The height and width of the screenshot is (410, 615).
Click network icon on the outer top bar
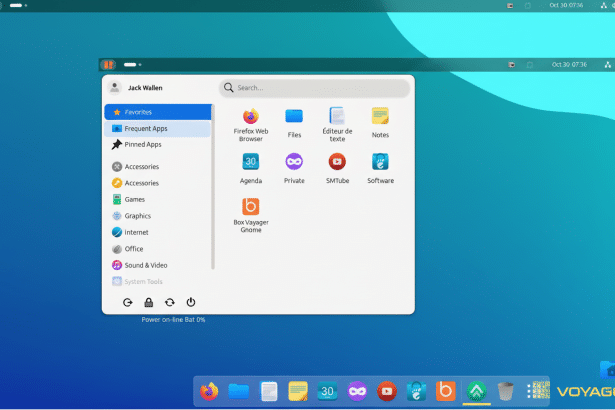(604, 5)
